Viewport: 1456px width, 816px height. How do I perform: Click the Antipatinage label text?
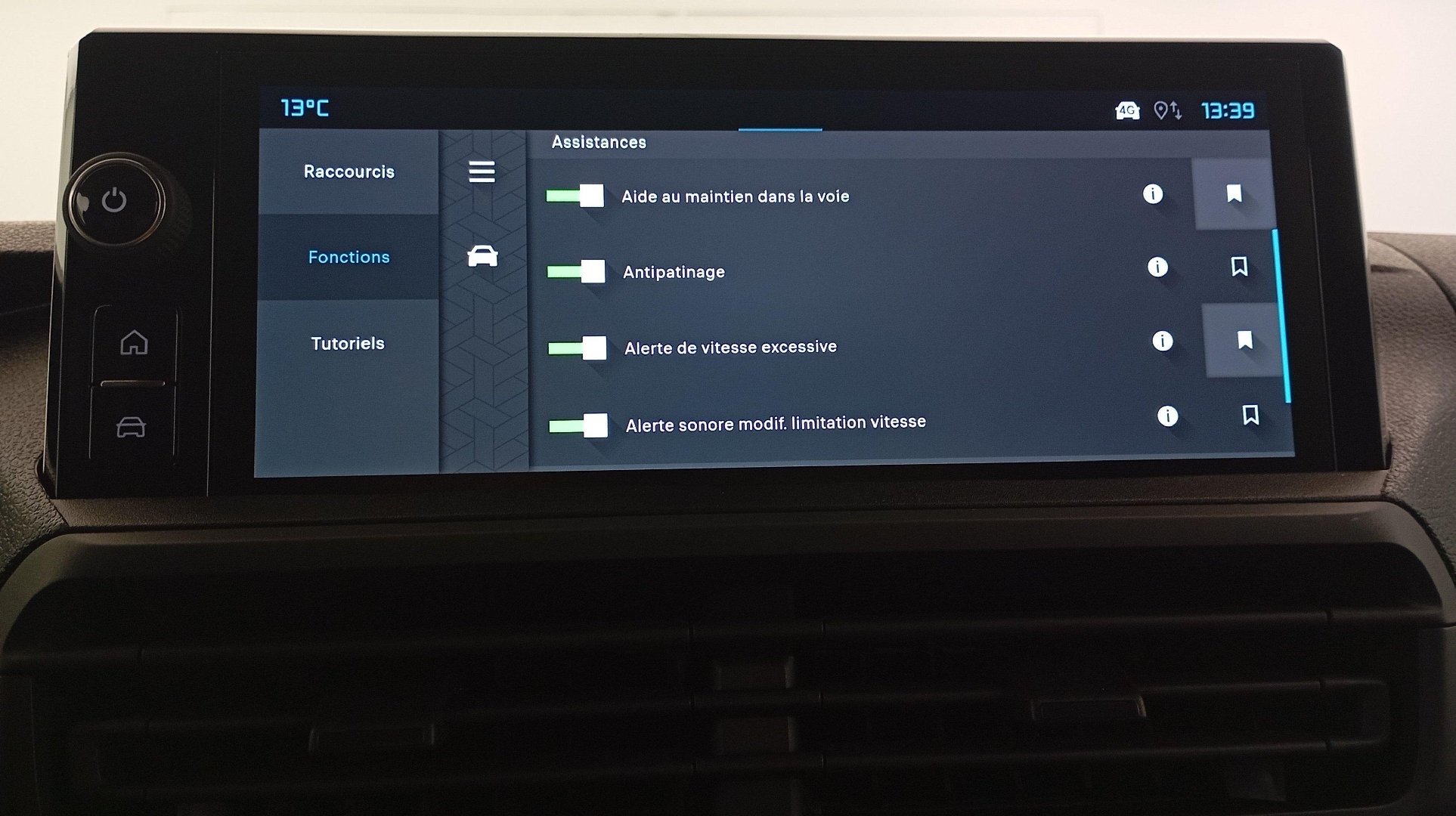pos(674,272)
